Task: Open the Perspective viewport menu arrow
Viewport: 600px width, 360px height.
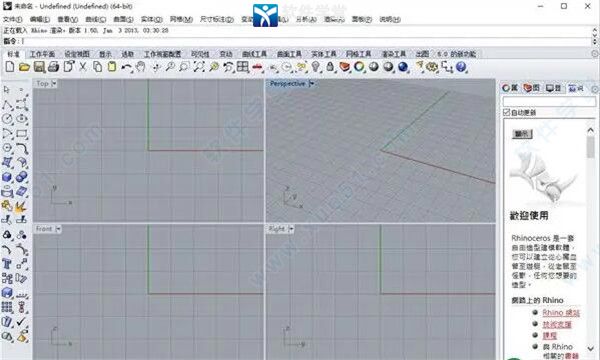Action: [311, 83]
